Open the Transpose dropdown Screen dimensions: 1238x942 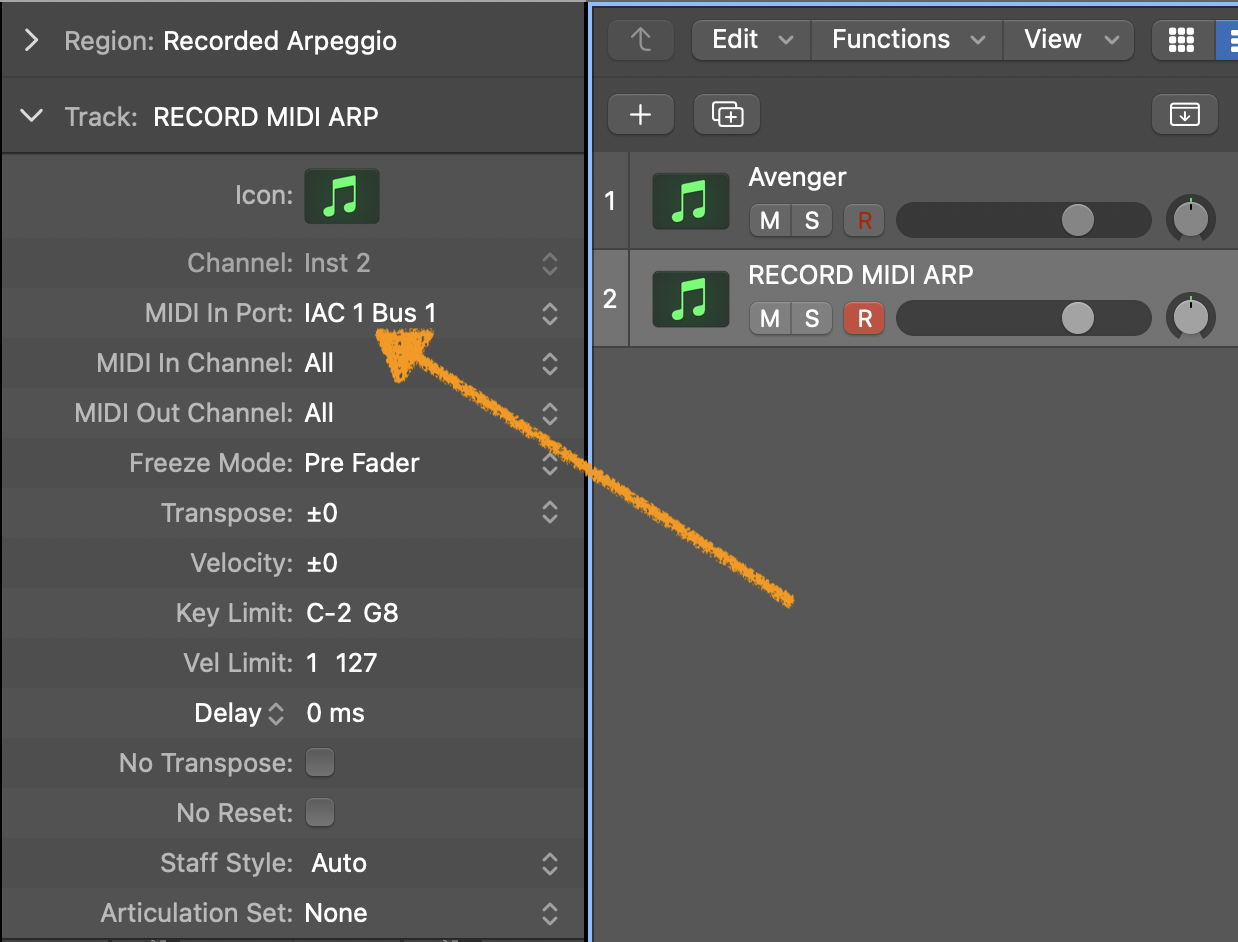coord(550,513)
